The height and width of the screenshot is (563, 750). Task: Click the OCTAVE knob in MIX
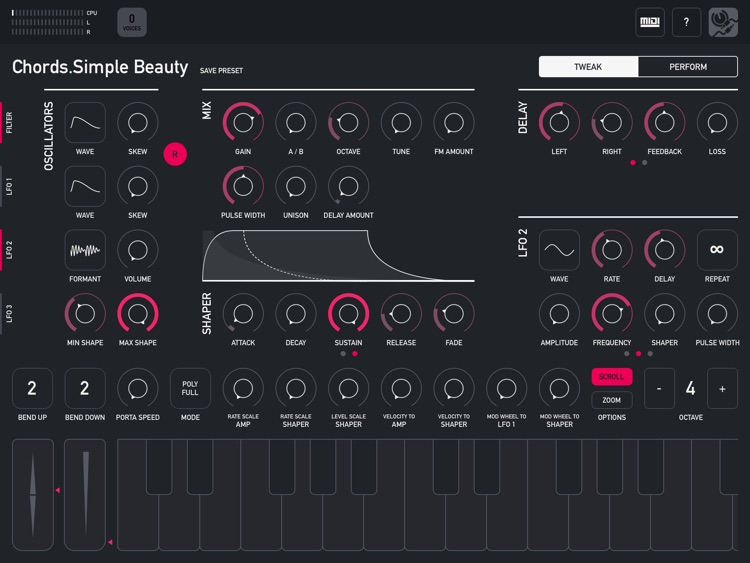[x=348, y=122]
